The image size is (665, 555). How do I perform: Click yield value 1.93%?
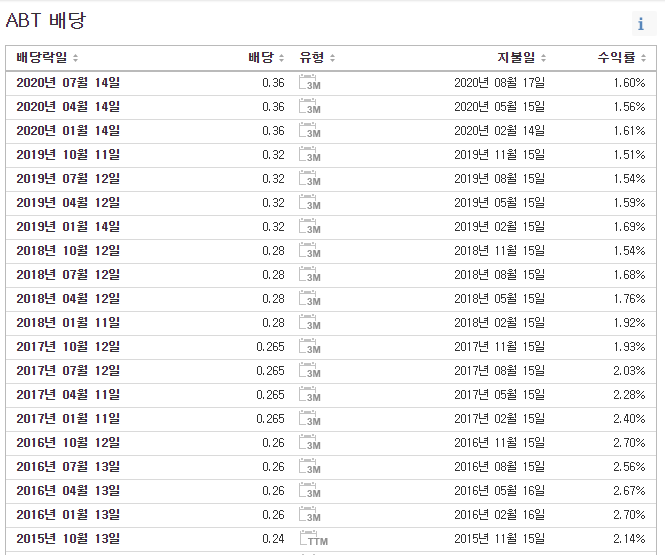tap(629, 346)
